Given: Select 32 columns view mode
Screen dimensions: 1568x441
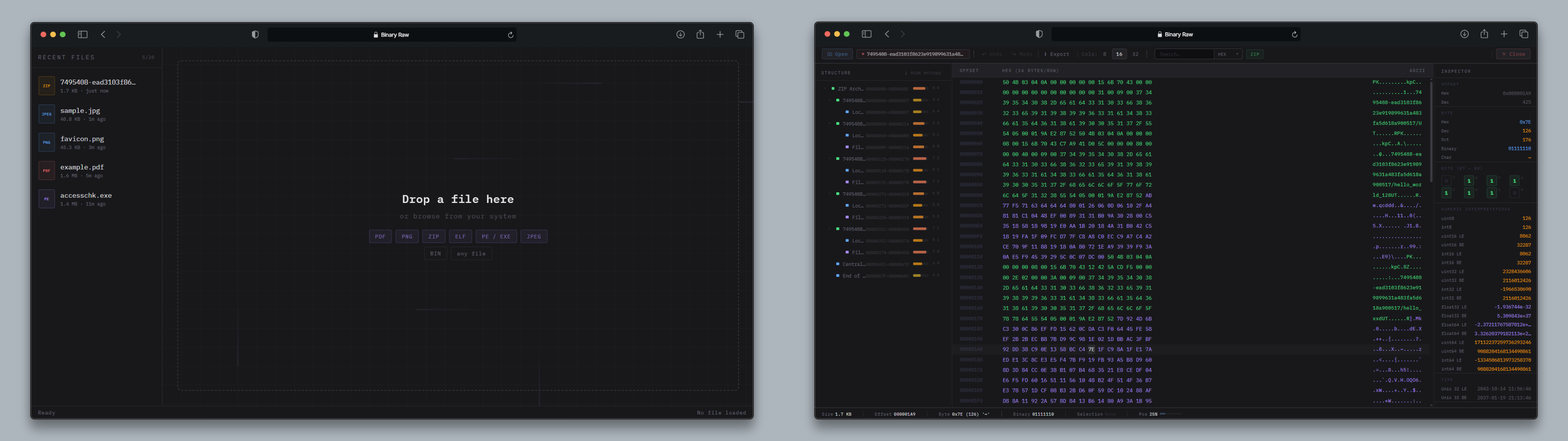Looking at the screenshot, I should coord(1135,53).
